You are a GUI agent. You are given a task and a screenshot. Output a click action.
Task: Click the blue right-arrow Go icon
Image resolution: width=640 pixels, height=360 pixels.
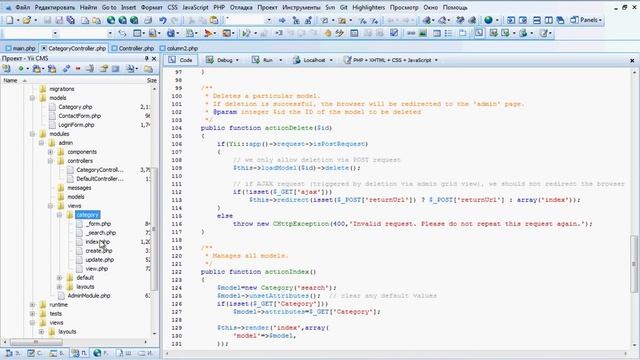tap(282, 20)
